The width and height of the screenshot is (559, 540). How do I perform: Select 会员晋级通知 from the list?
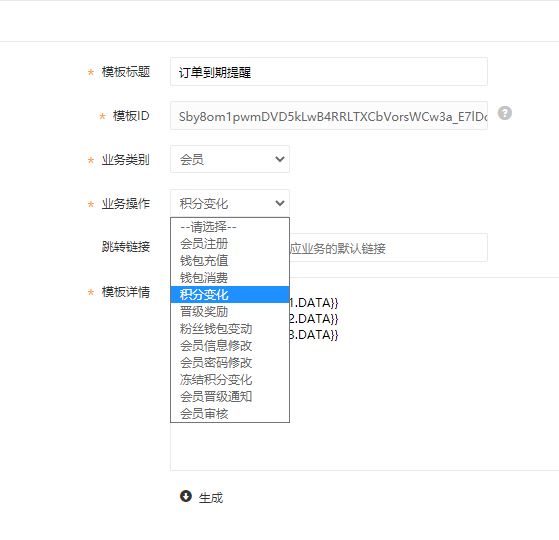[230, 397]
